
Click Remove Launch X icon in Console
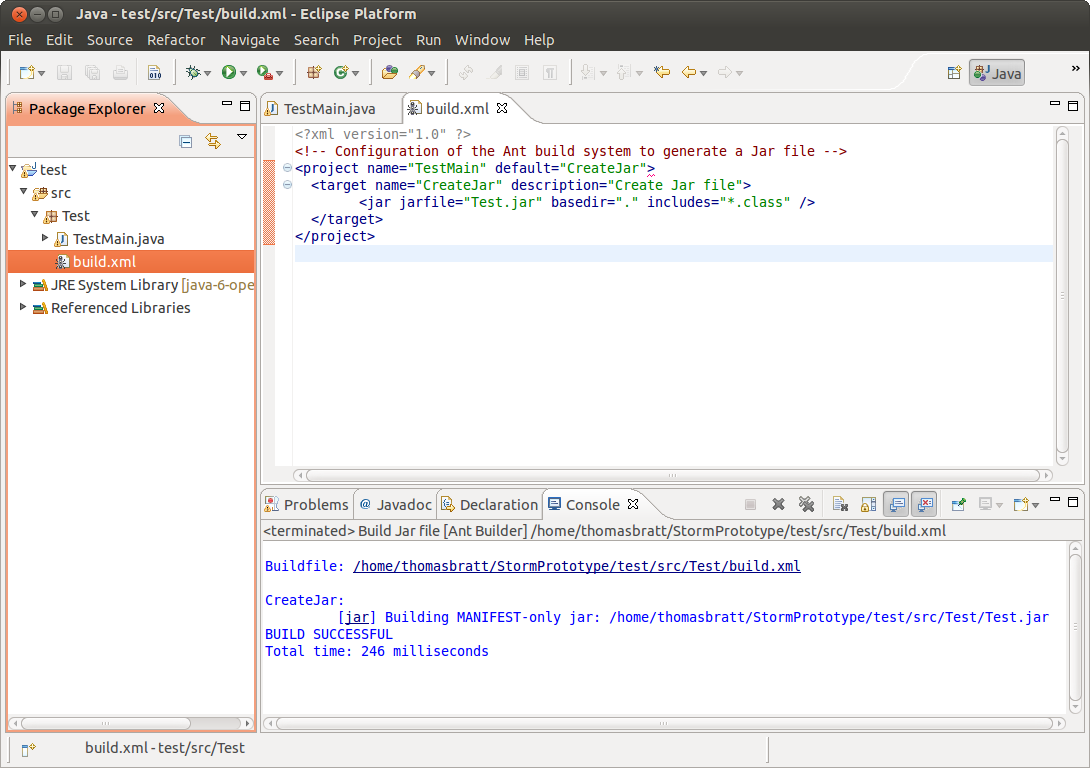(779, 505)
